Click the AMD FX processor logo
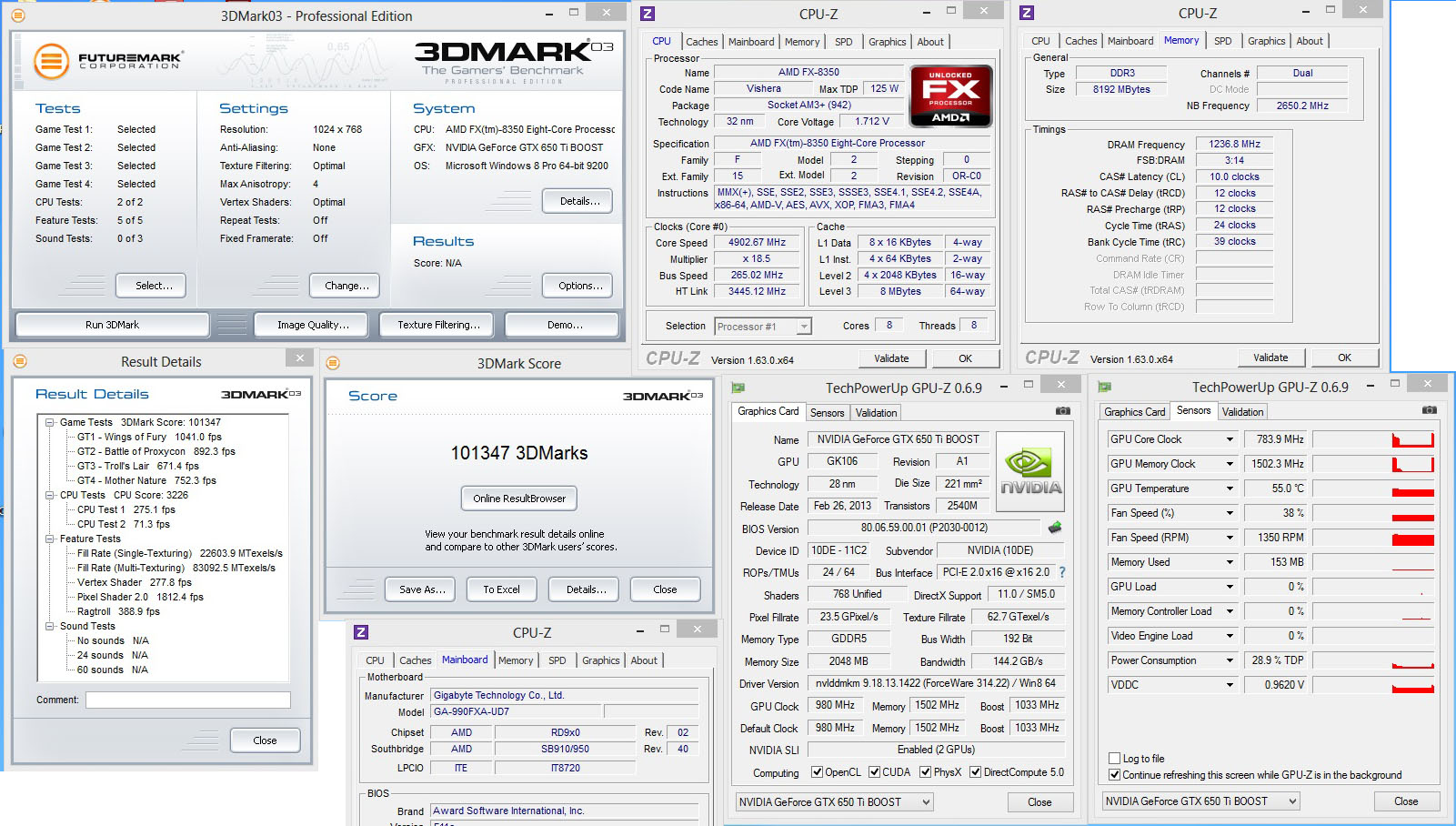 [950, 96]
